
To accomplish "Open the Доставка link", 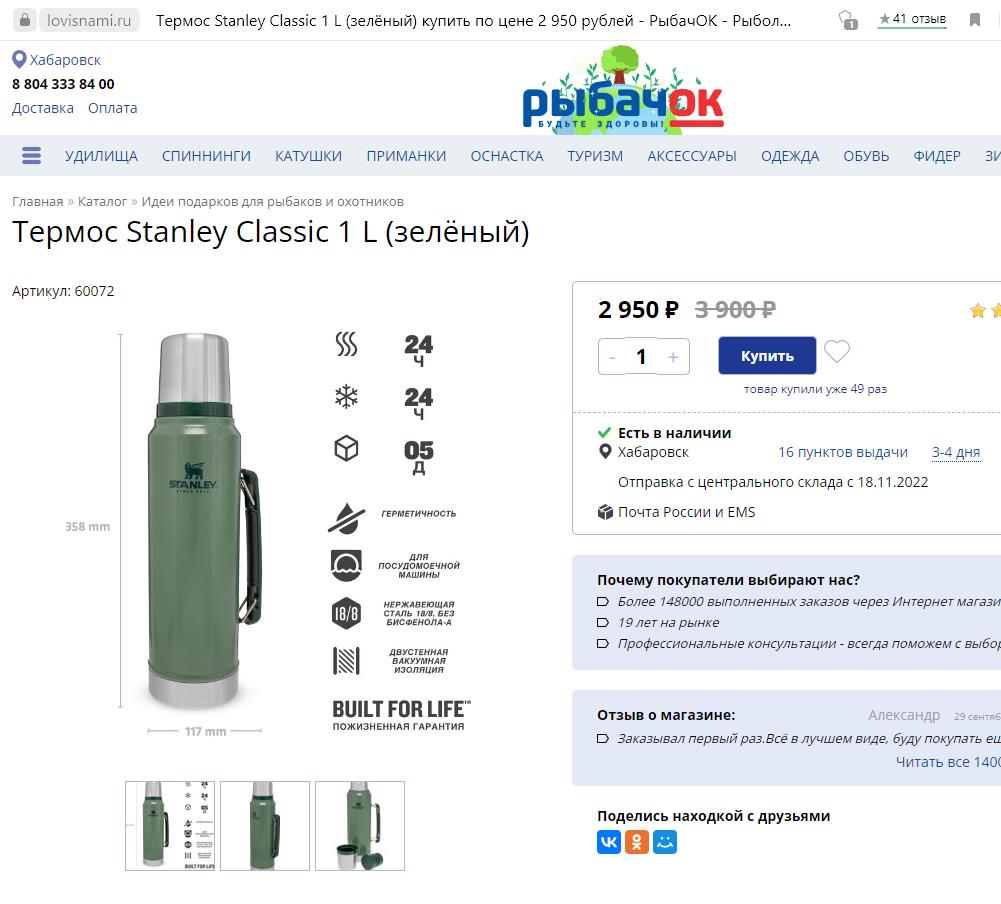I will pos(43,108).
